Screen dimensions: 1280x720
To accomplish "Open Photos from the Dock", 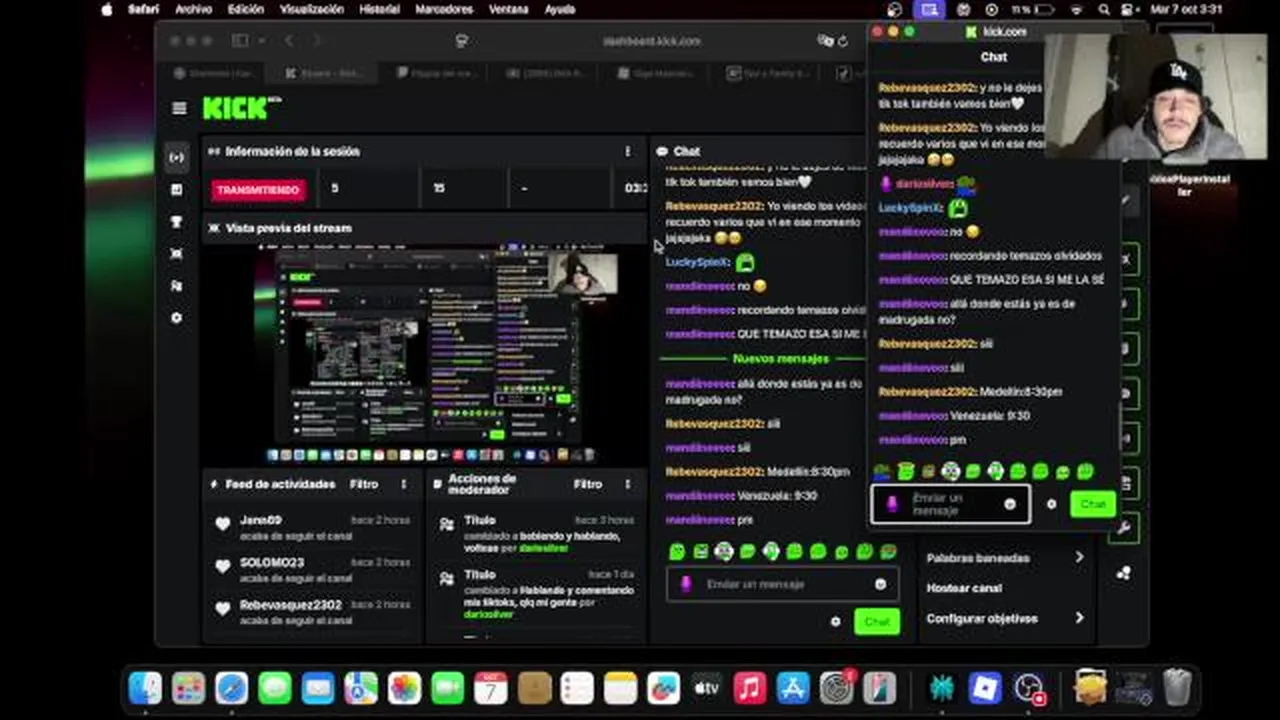I will pyautogui.click(x=404, y=688).
